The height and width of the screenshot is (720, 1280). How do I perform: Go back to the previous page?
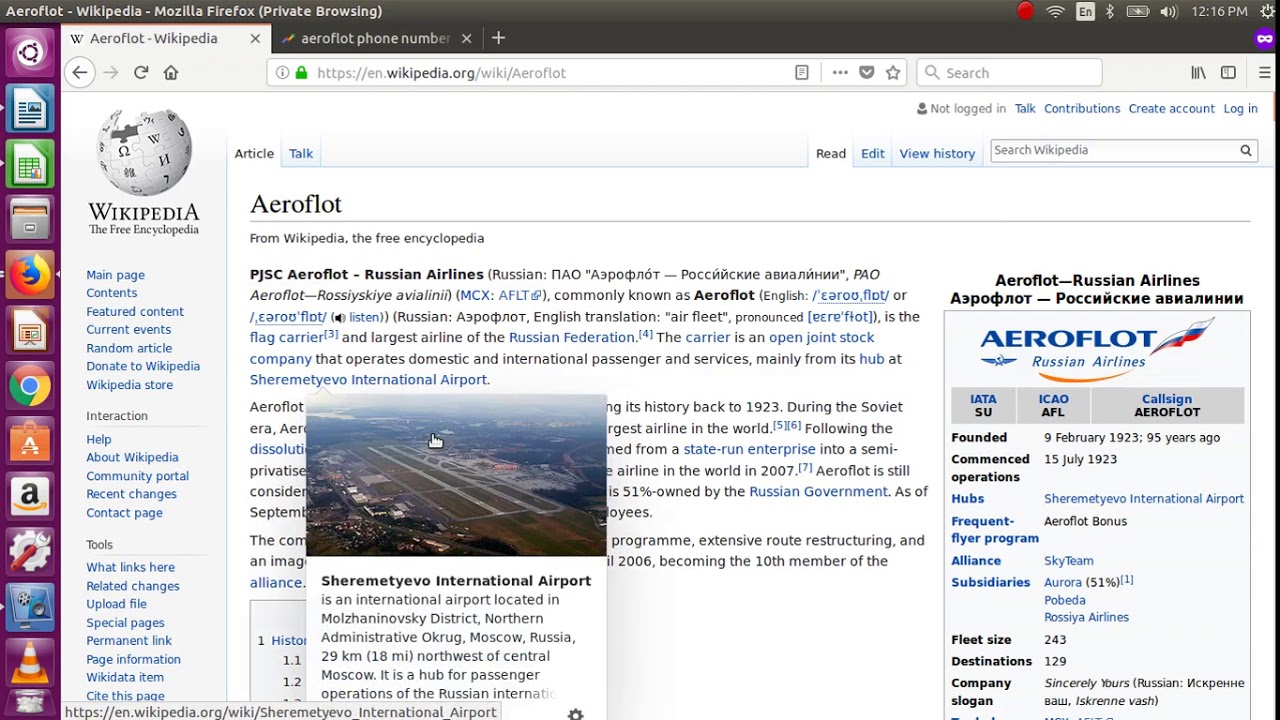80,72
